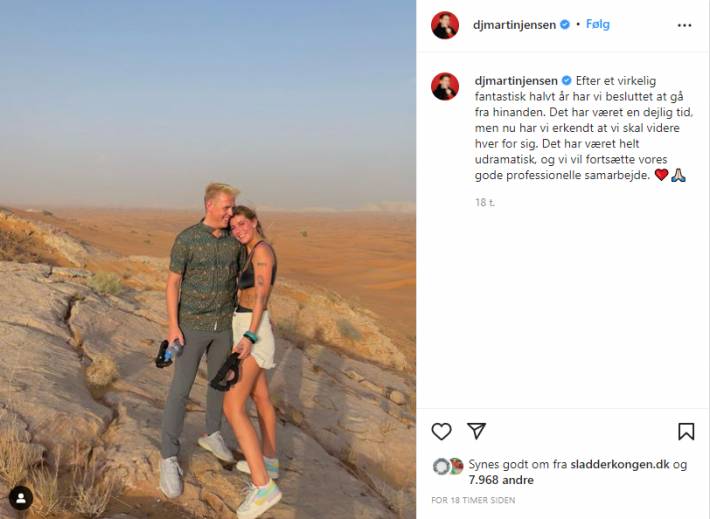Show tagged people icon on photo
The image size is (710, 519).
click(x=21, y=498)
